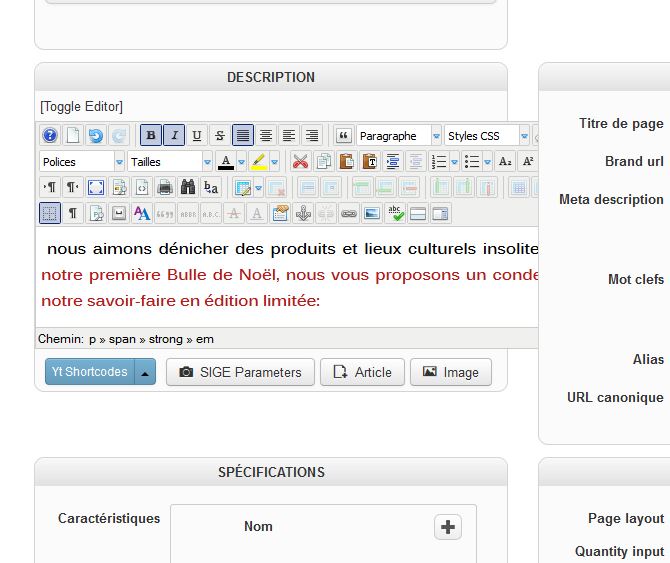The width and height of the screenshot is (670, 563).
Task: Apply the yellow highlight color
Action: point(259,162)
